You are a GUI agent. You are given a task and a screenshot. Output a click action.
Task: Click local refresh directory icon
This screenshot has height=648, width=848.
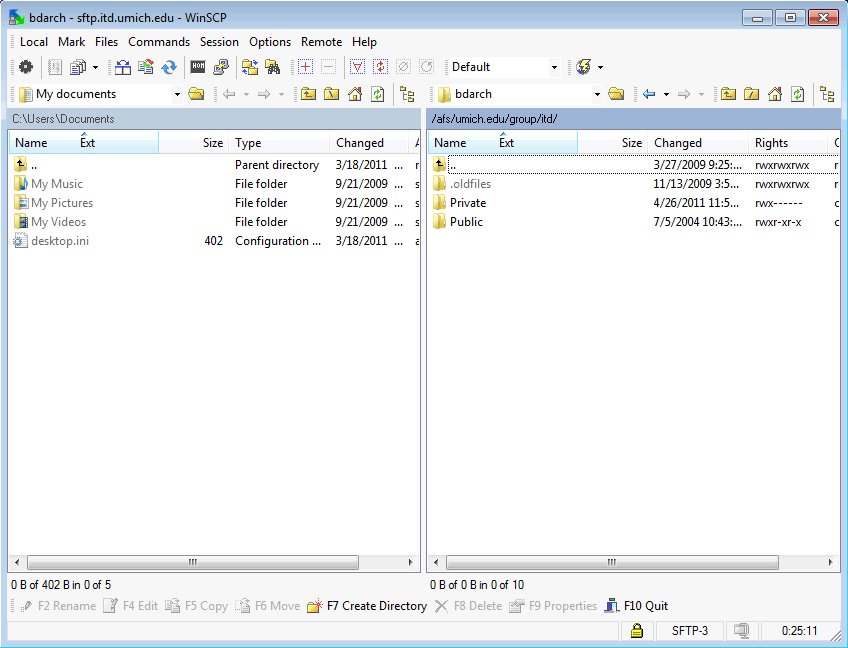coord(377,94)
